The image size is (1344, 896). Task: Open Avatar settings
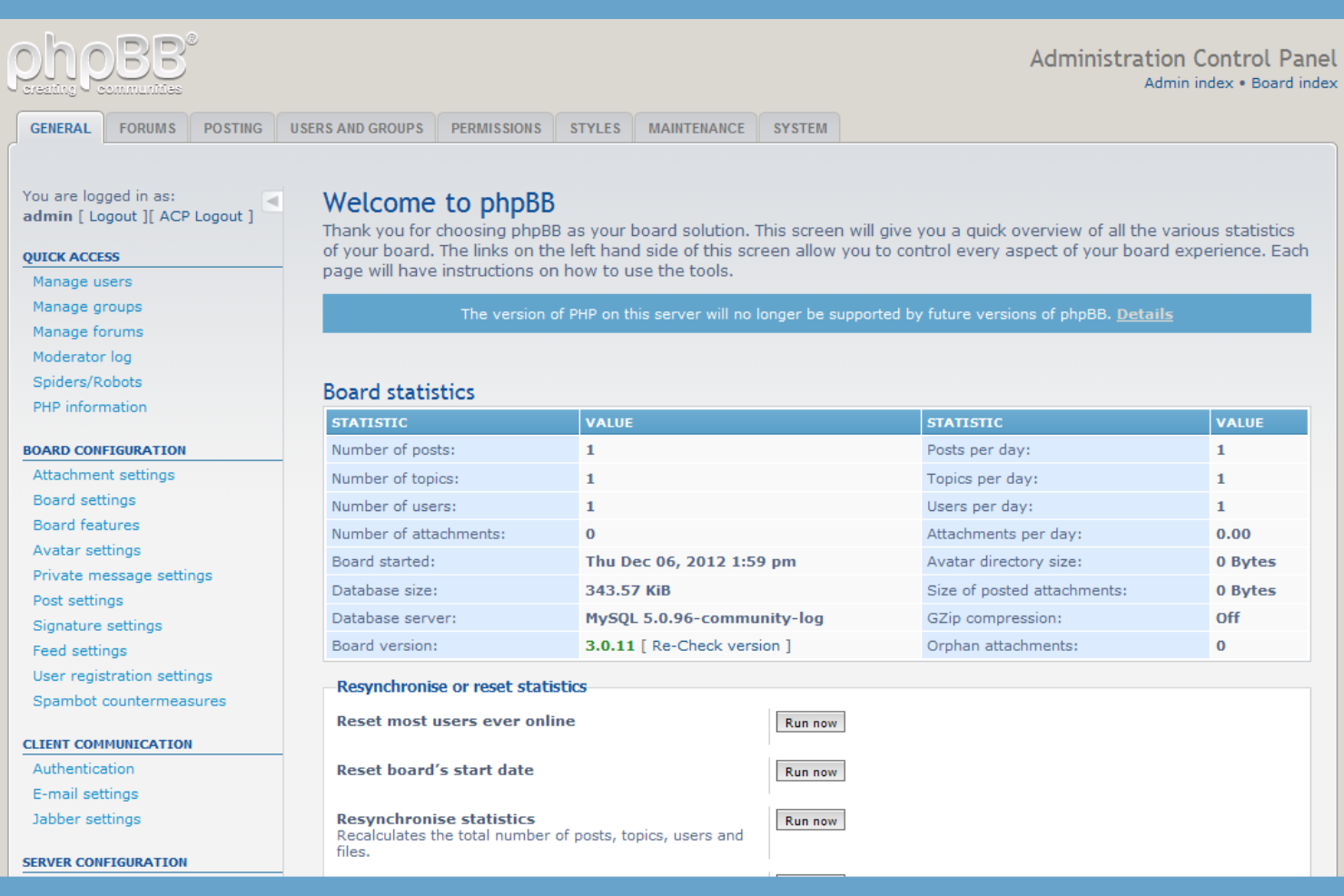[87, 550]
